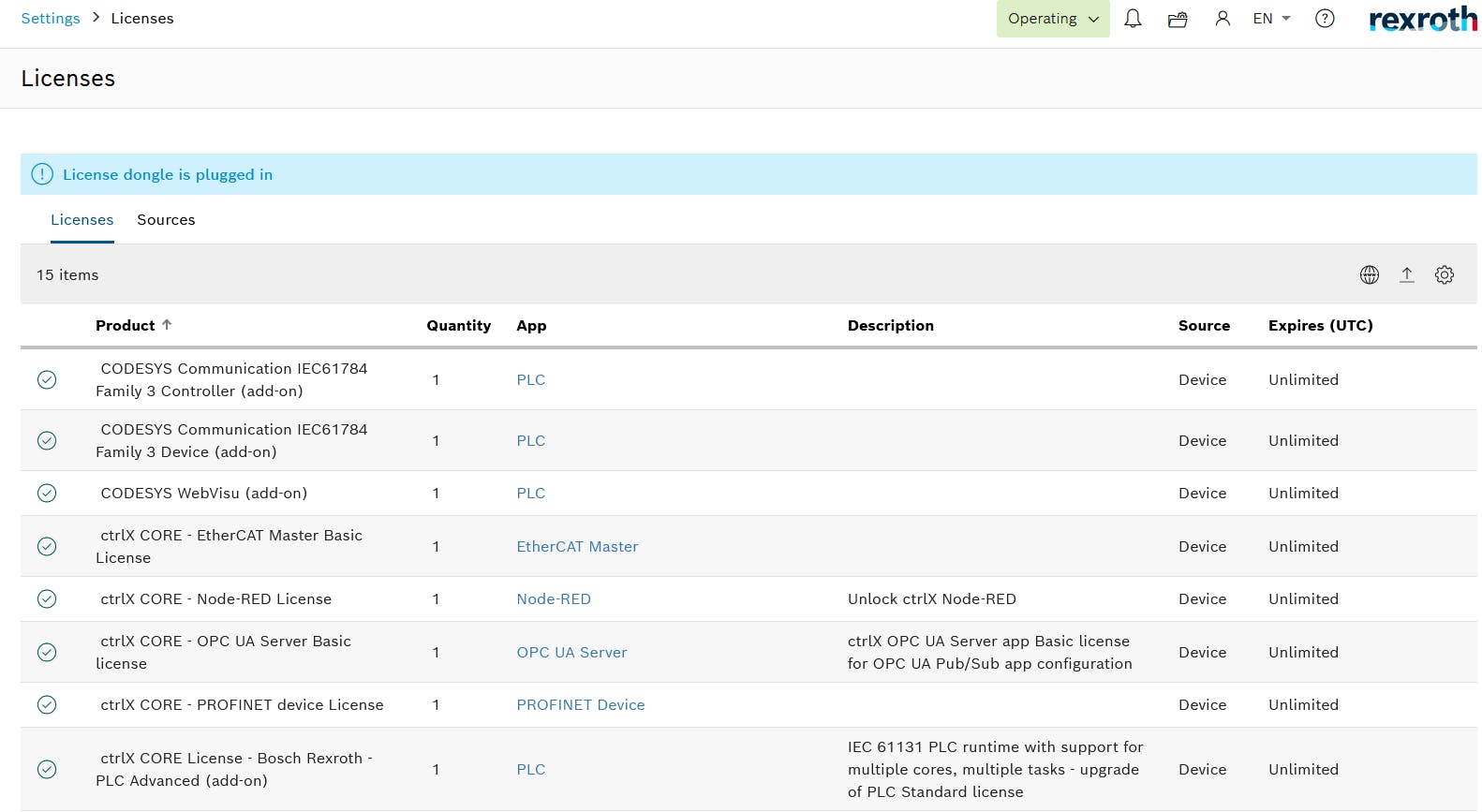The image size is (1482, 812).
Task: Open the user profile icon
Action: (x=1223, y=19)
